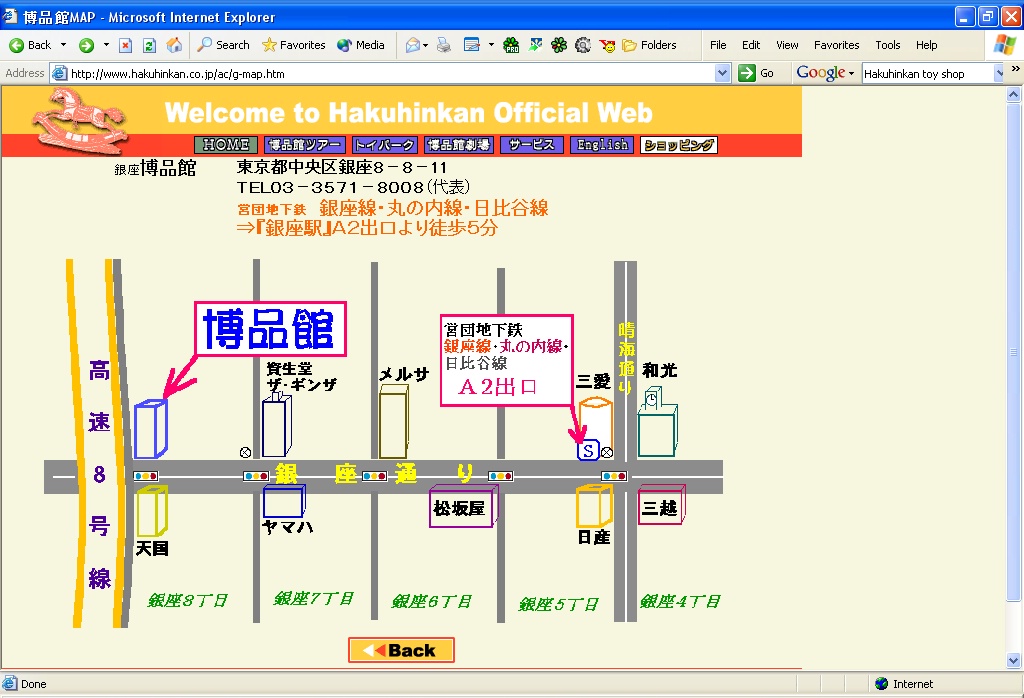Click the Back navigation button in toolbar
Viewport: 1024px width, 698px height.
tap(30, 45)
